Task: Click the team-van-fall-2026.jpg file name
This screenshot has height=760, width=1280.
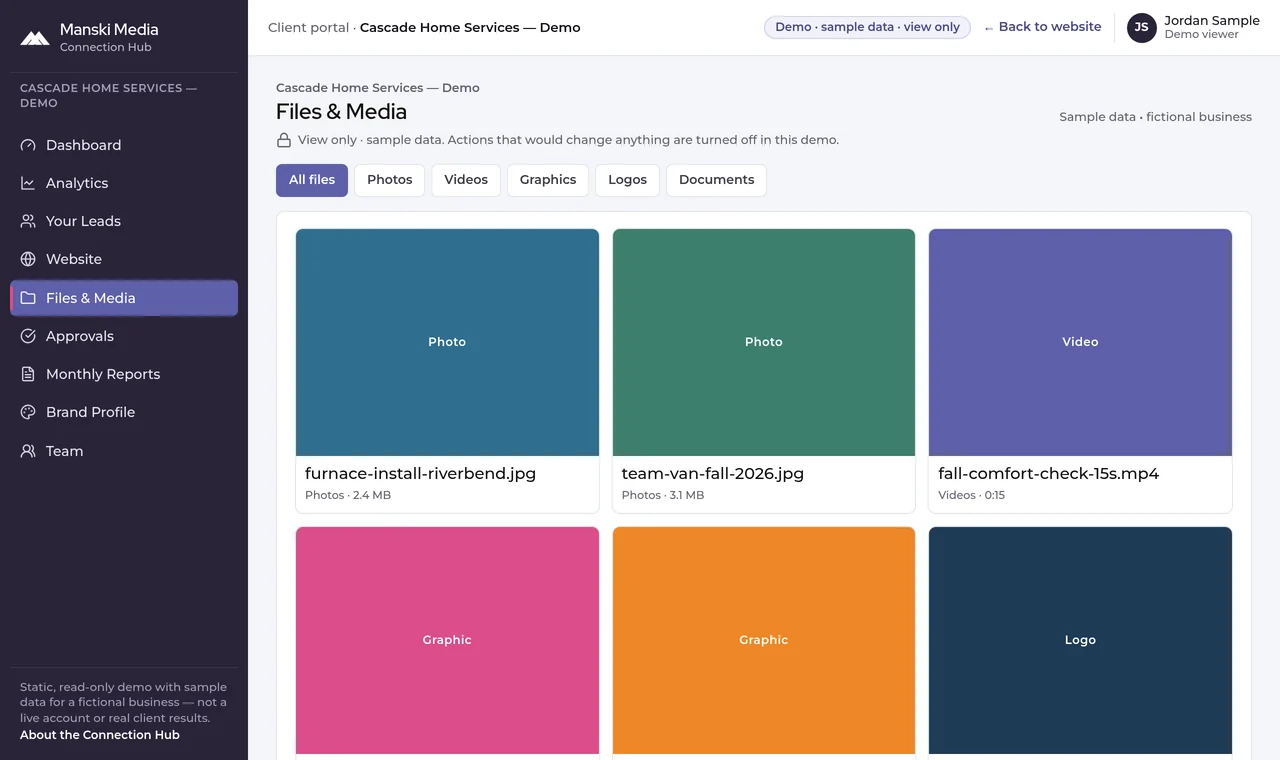Action: pos(713,474)
